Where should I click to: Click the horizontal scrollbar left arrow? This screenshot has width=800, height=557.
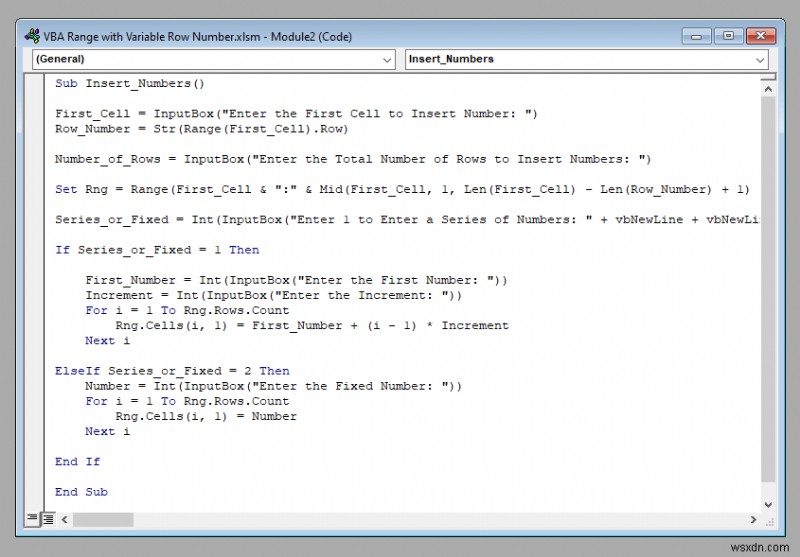pos(64,520)
